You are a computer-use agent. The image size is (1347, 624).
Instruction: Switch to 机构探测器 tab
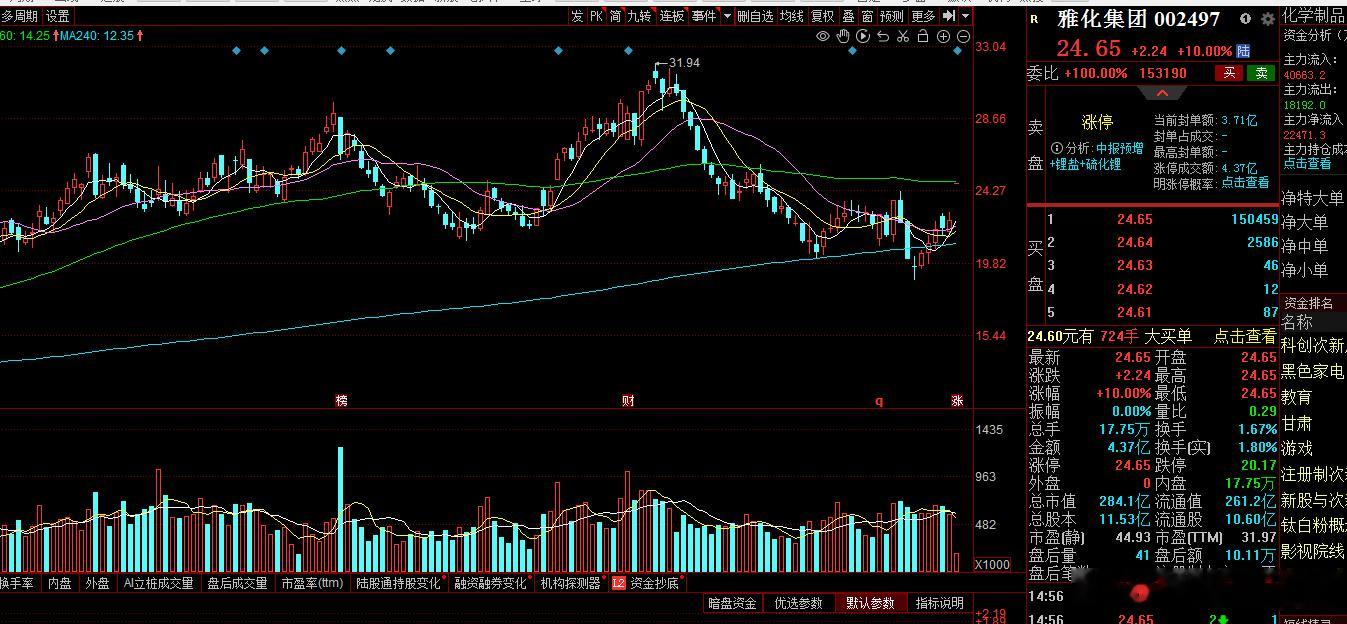(571, 583)
